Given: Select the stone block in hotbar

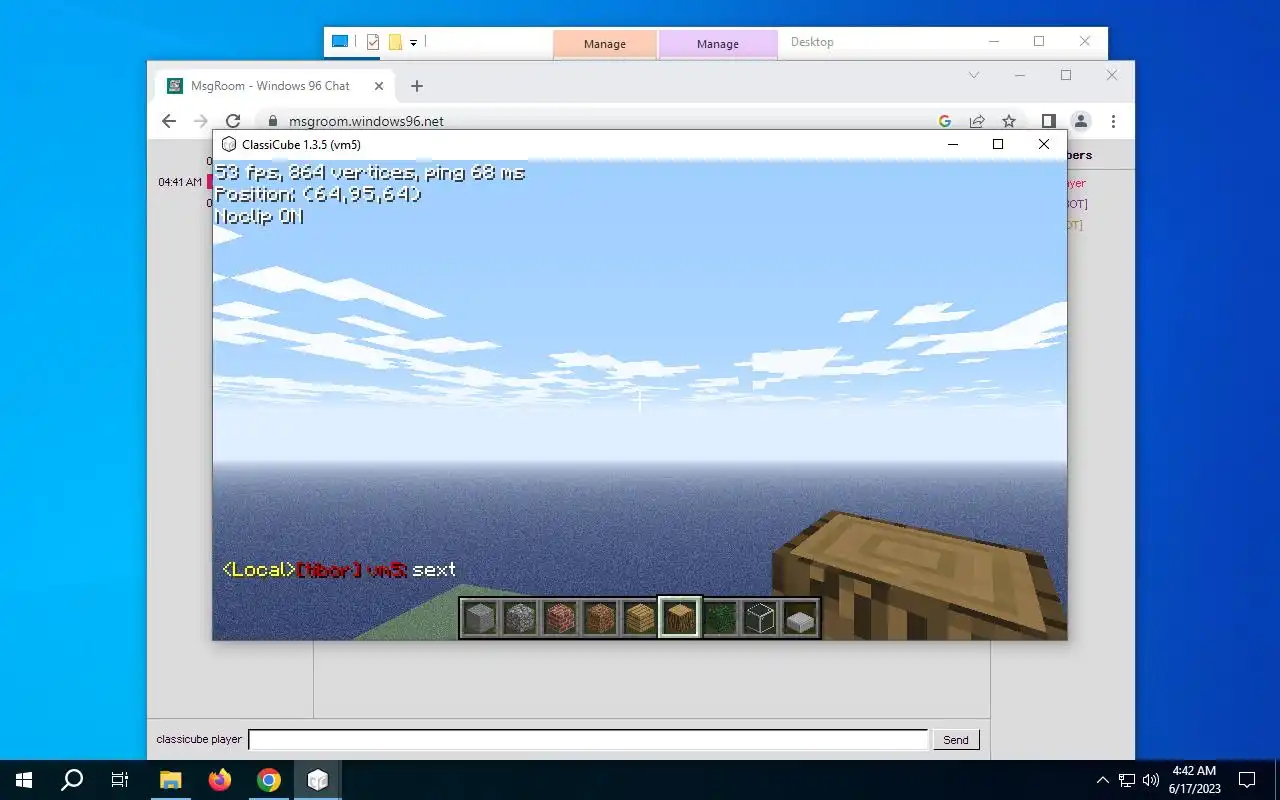Looking at the screenshot, I should (480, 619).
